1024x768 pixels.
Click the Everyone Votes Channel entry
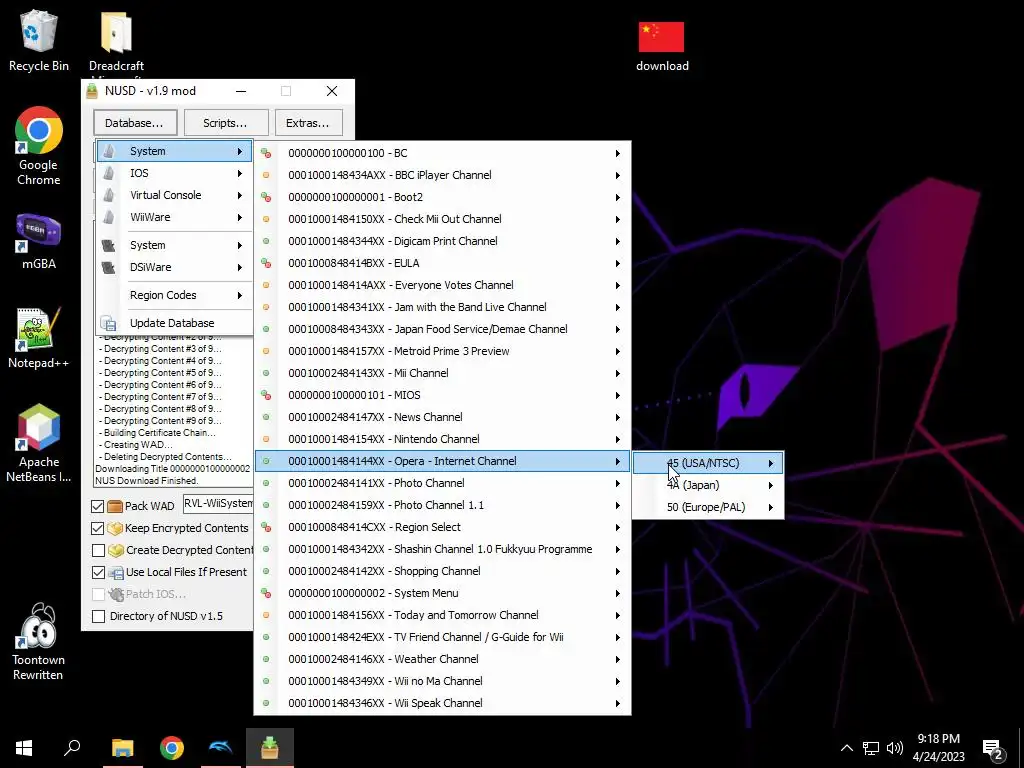pyautogui.click(x=442, y=285)
